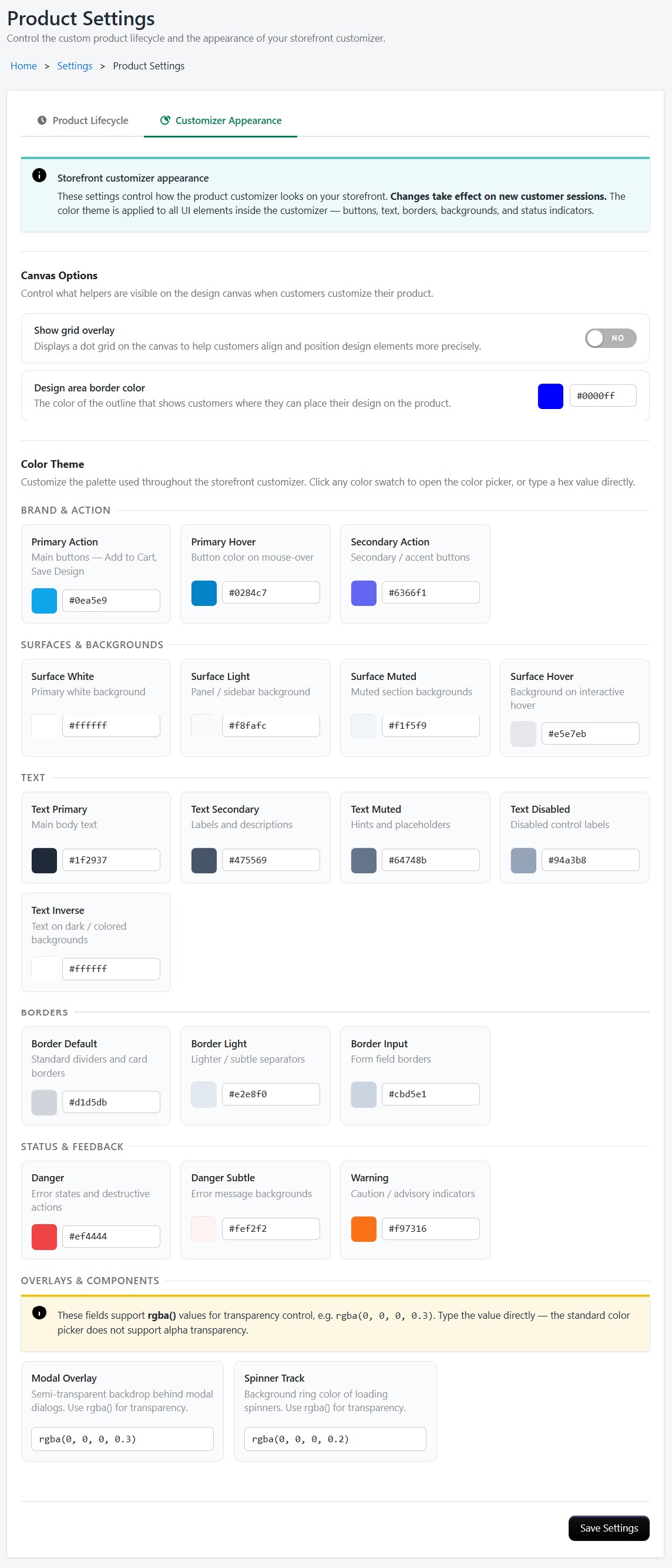Viewport: 672px width, 1568px height.
Task: Edit Border Light hex value #e2e8f0
Action: point(271,1094)
